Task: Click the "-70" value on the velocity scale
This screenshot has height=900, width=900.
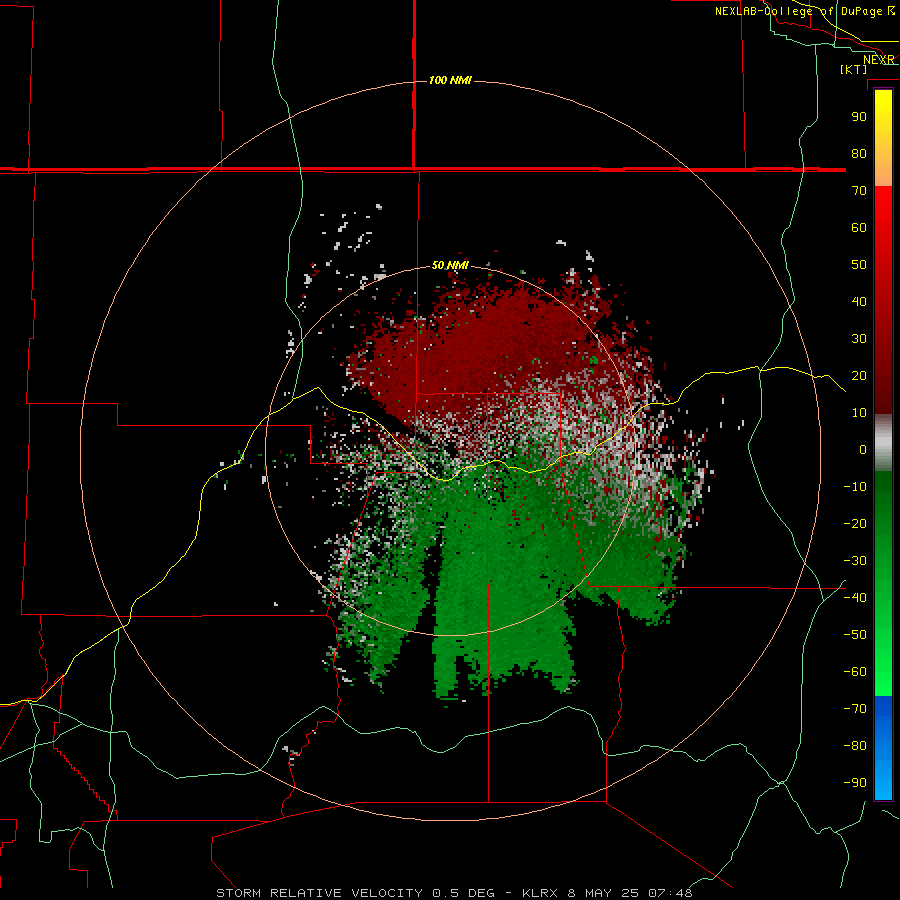Action: [855, 709]
